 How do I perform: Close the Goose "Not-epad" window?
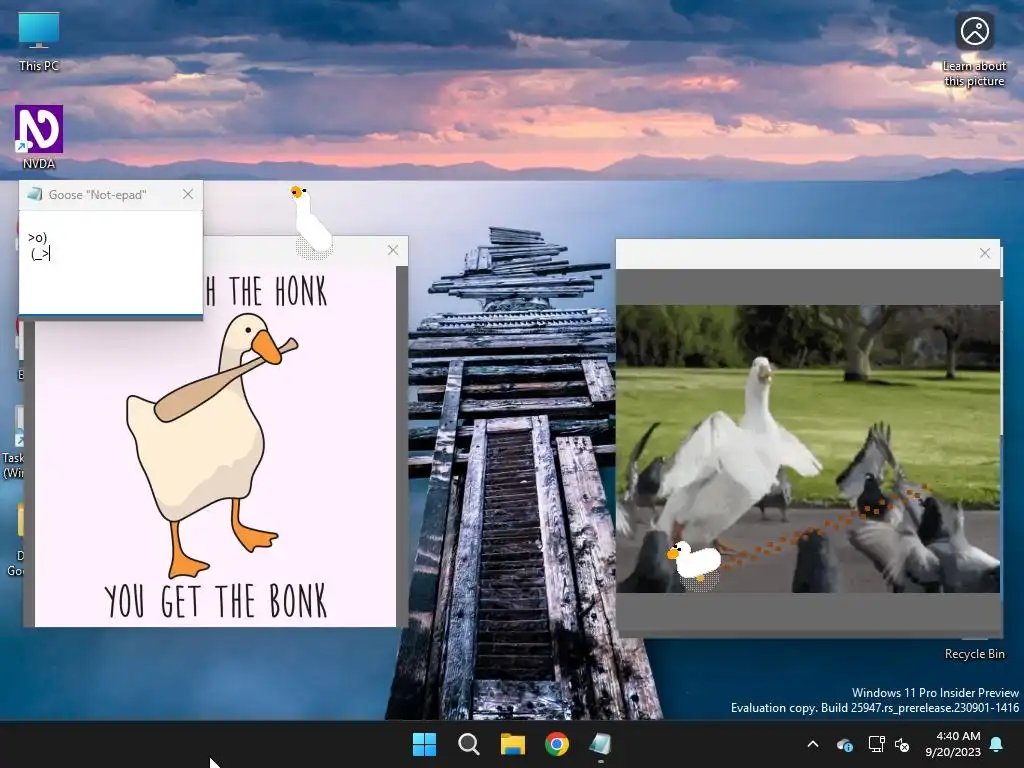[x=188, y=194]
